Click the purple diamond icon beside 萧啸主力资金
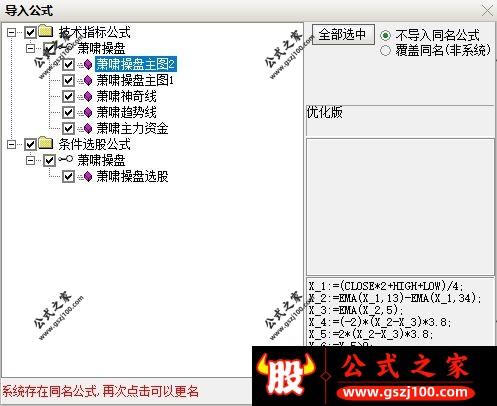This screenshot has height=406, width=497. [88, 128]
